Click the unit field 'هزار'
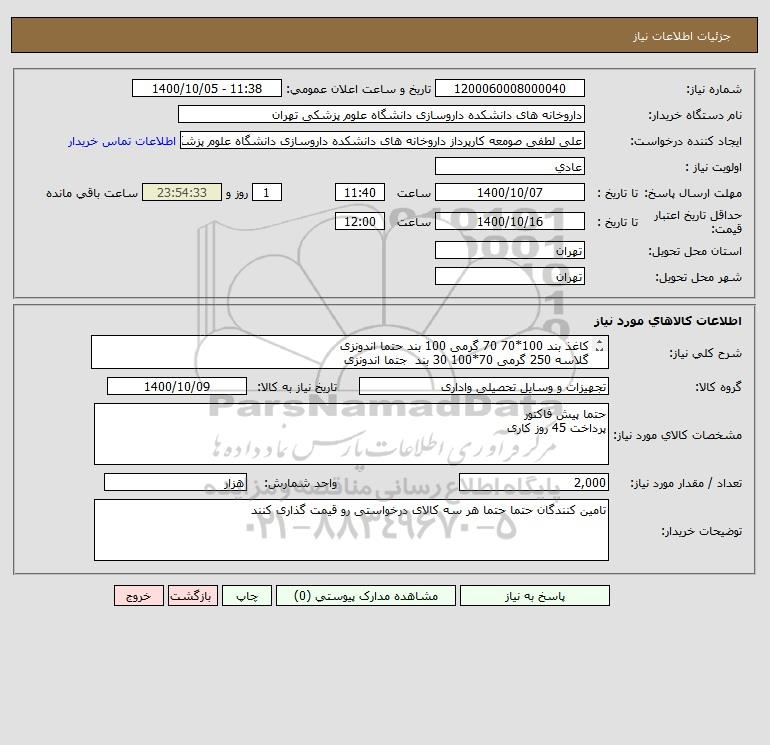 175,482
